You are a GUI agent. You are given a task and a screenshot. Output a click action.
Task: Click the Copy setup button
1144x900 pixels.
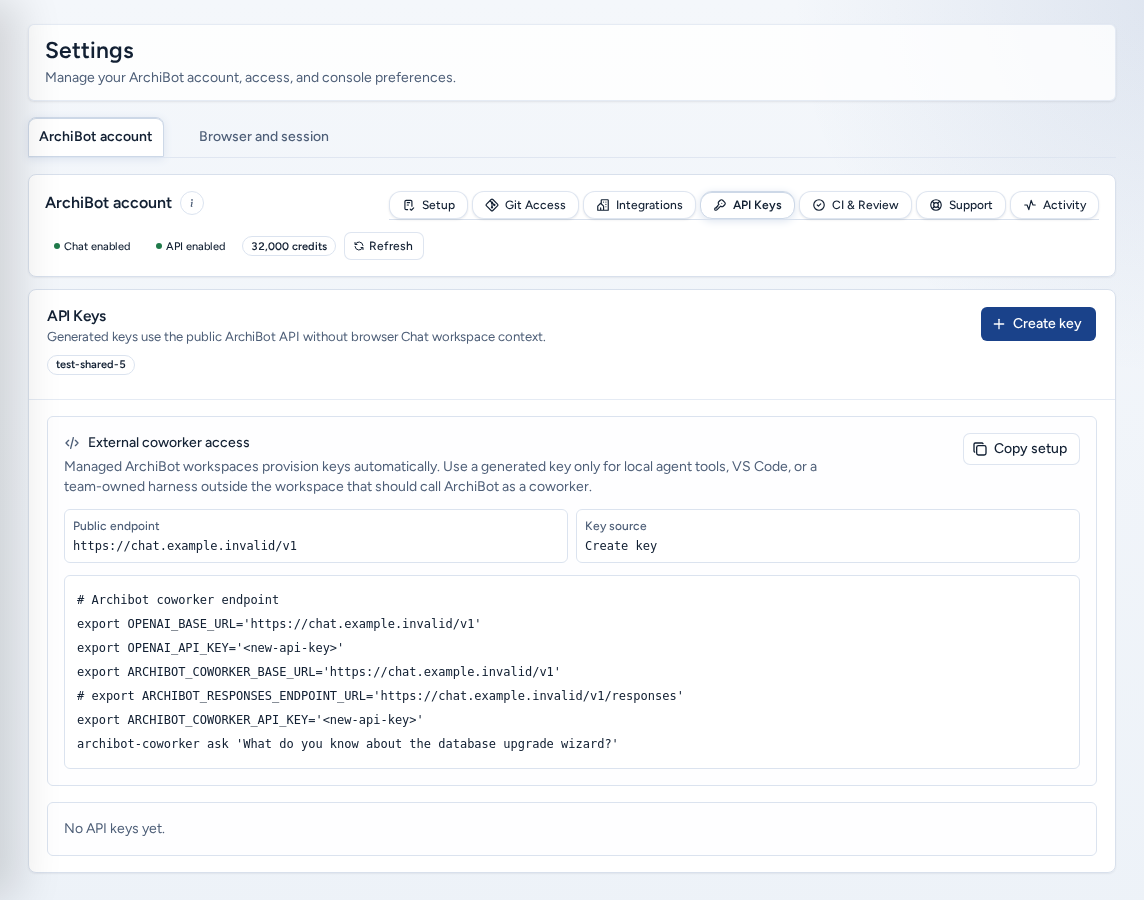[1021, 449]
